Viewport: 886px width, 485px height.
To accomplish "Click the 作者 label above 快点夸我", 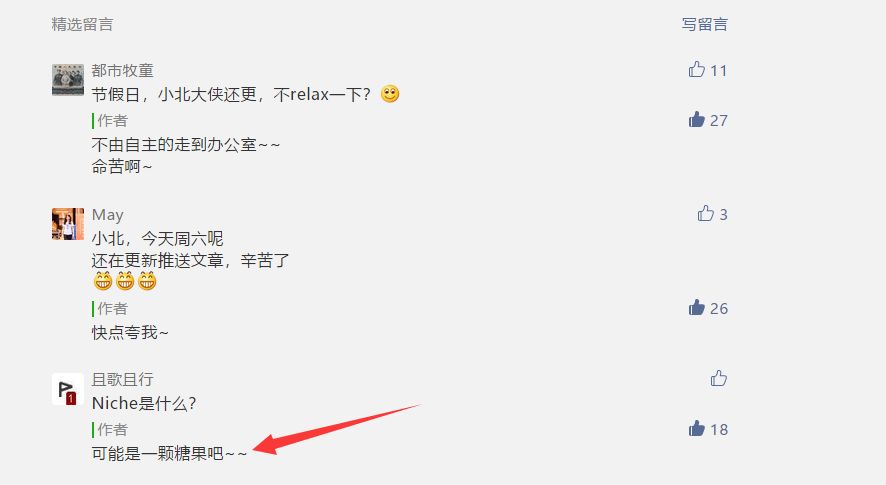I will tap(112, 308).
